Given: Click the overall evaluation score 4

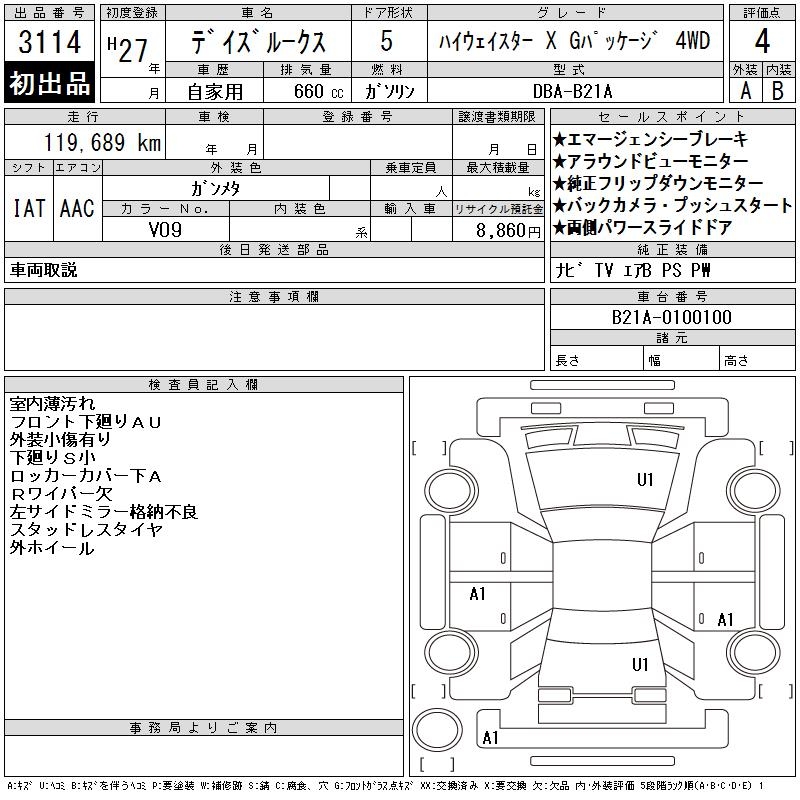Looking at the screenshot, I should pyautogui.click(x=762, y=43).
